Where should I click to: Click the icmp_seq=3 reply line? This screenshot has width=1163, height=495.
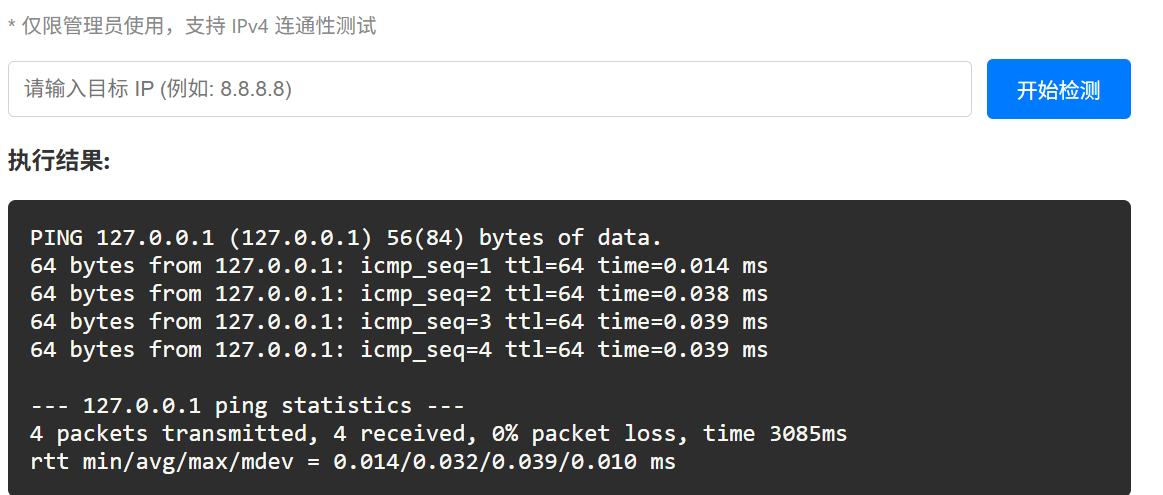coord(398,322)
